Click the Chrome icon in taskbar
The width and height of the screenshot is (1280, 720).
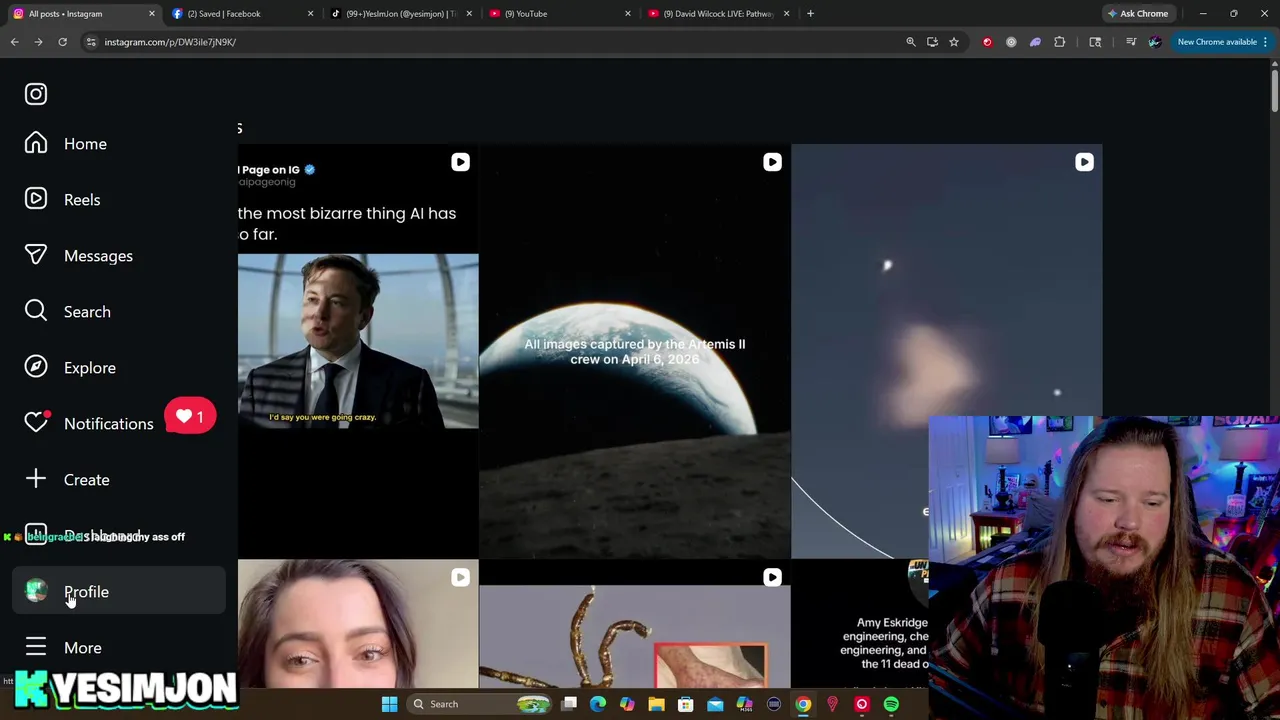coord(803,704)
